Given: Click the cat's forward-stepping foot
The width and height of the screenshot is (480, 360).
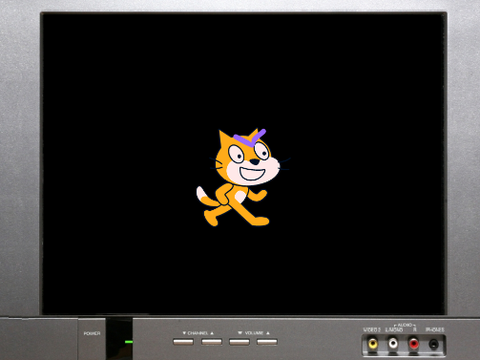Looking at the screenshot, I should (258, 221).
